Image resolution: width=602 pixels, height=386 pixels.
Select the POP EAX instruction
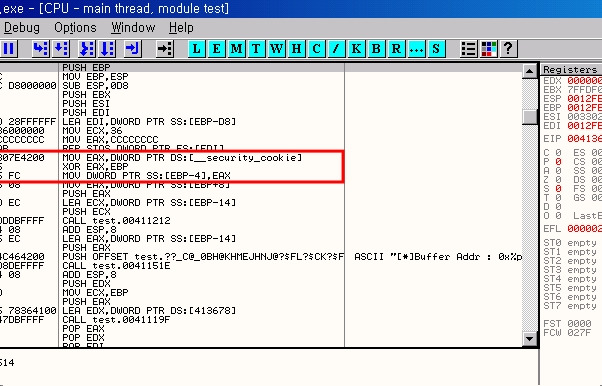click(x=83, y=329)
